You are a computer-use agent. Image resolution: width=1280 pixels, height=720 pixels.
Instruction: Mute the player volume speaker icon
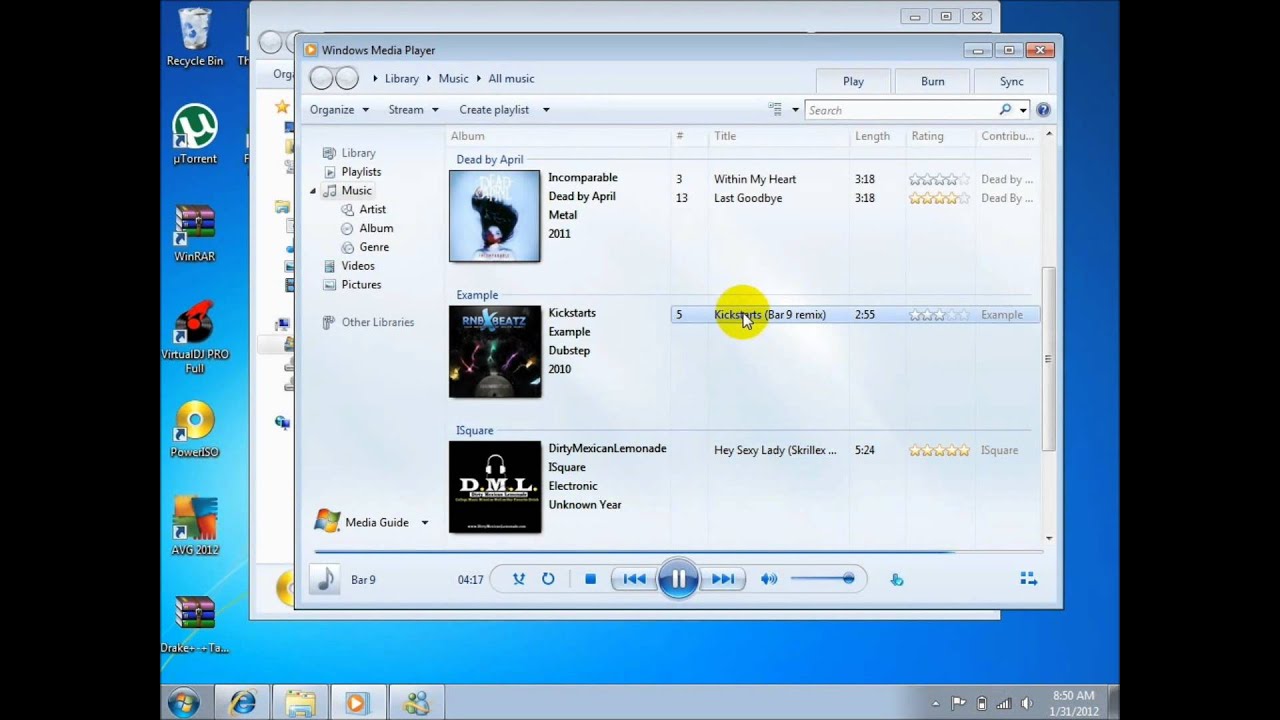[x=769, y=579]
